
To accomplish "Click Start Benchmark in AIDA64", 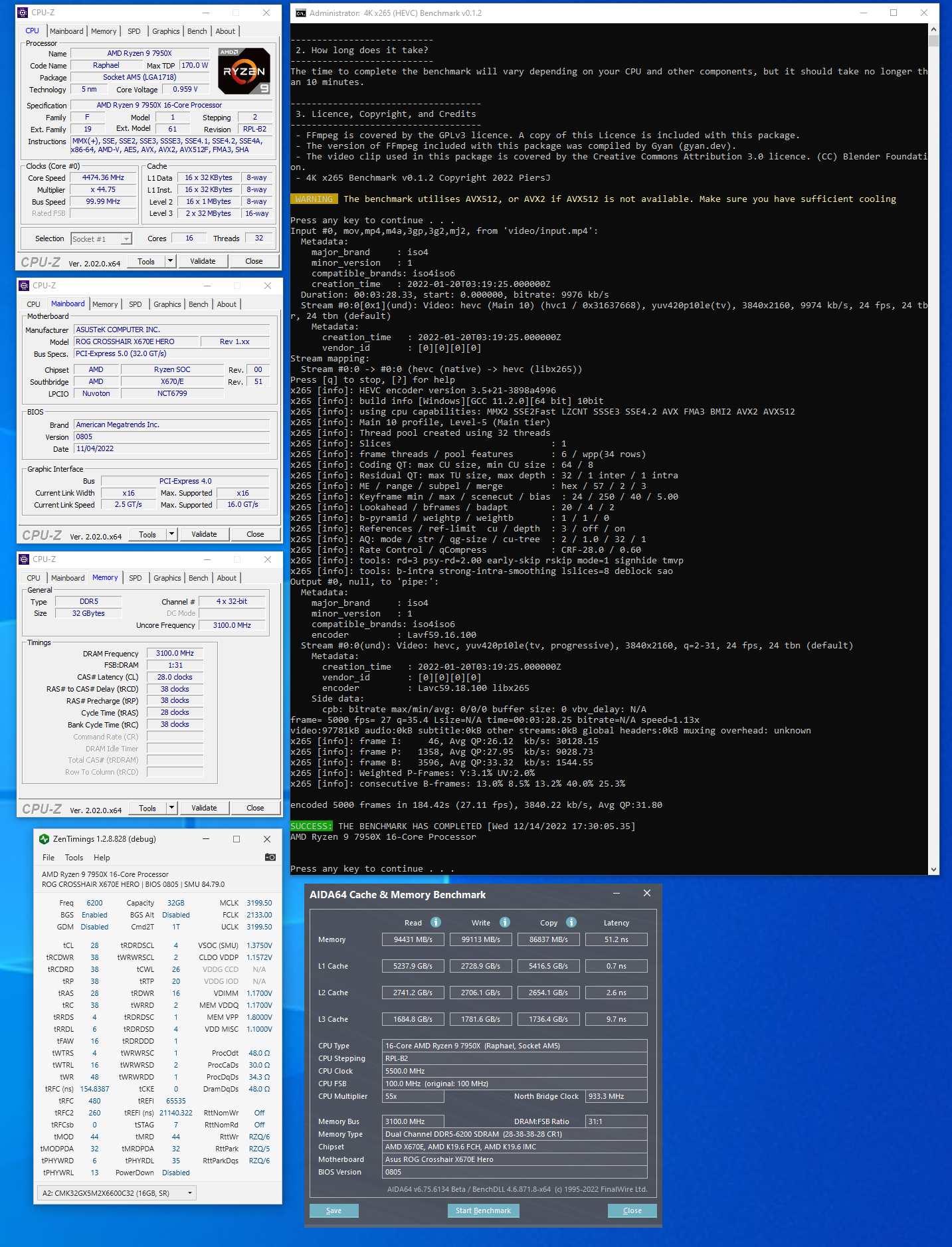I will point(483,1210).
